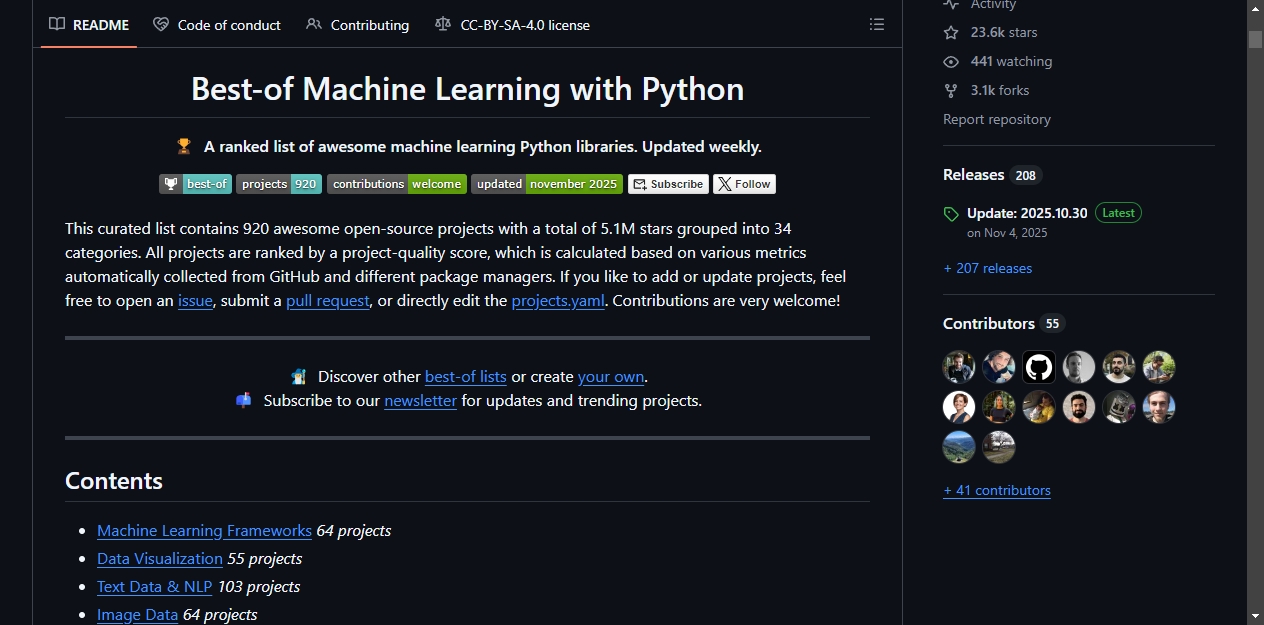Click the projects 920 badge
Viewport: 1264px width, 625px height.
279,184
